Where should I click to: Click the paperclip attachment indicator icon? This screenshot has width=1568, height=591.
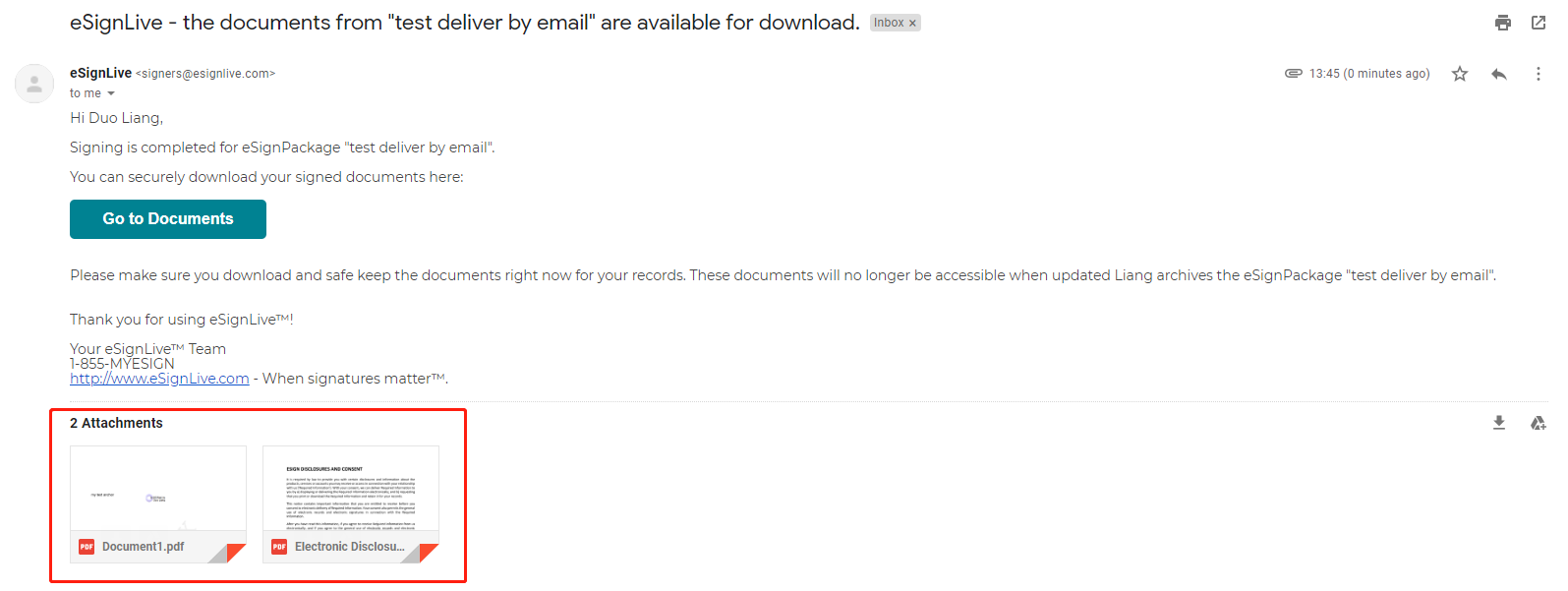tap(1294, 74)
